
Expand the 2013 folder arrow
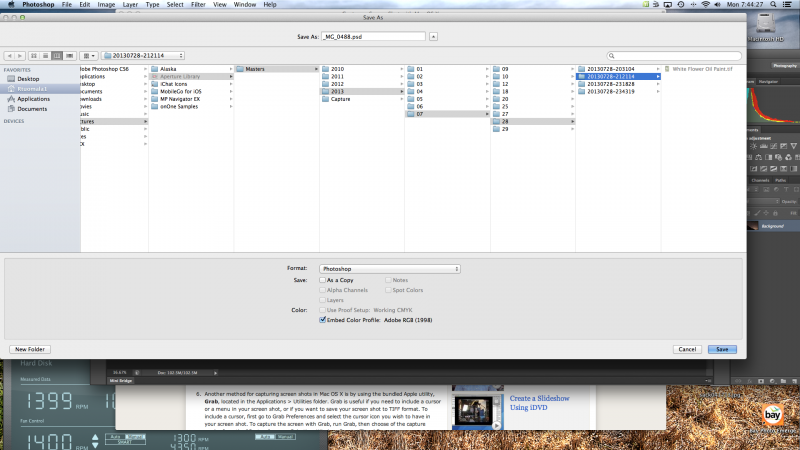pos(402,91)
